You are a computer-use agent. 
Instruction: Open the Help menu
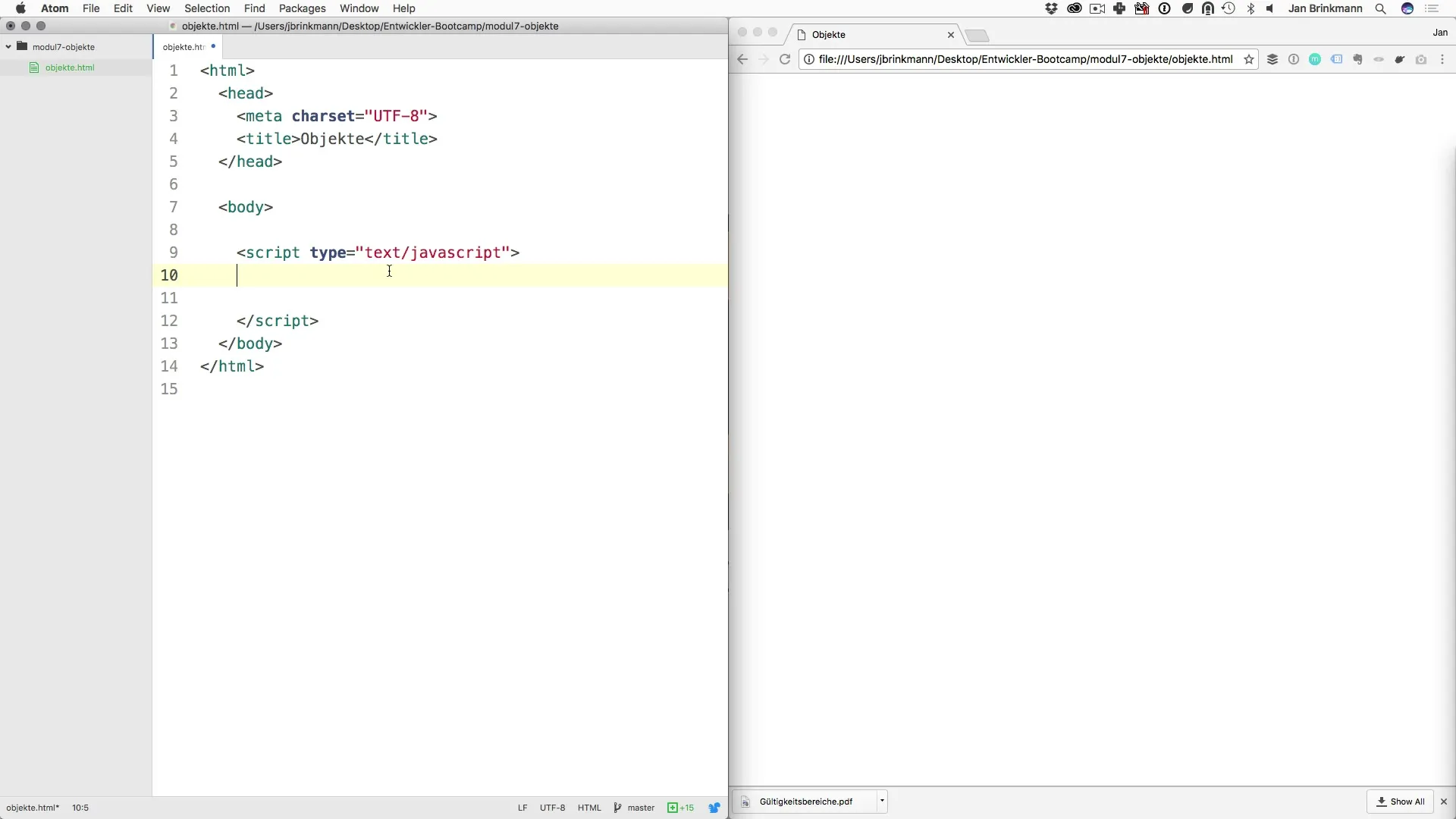coord(403,8)
